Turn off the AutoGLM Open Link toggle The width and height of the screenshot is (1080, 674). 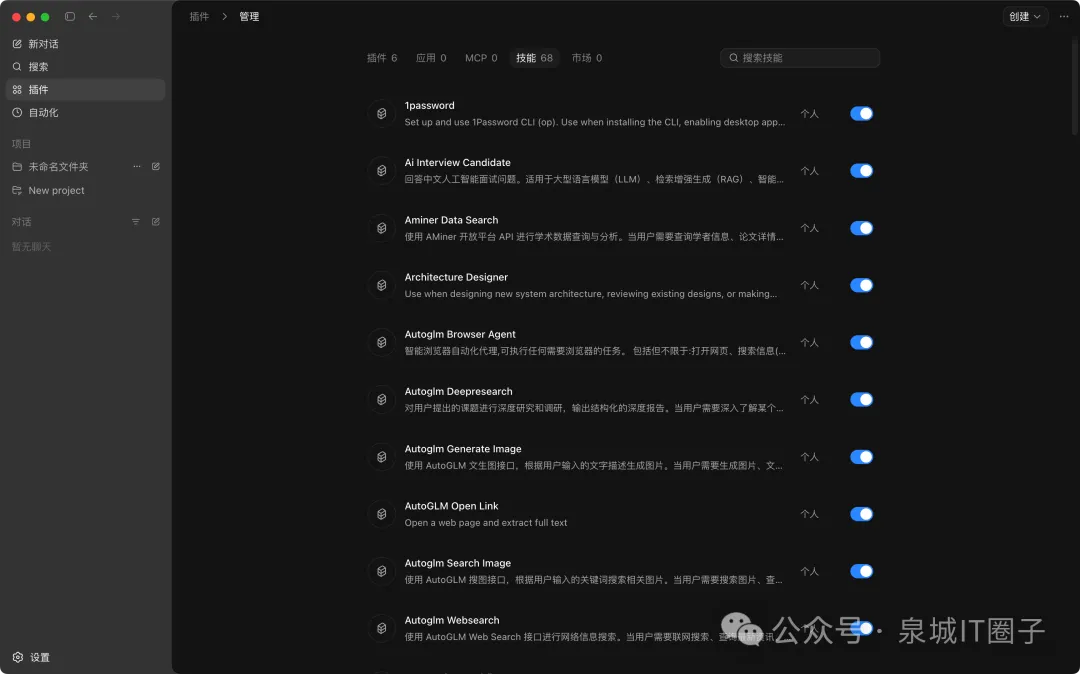pos(861,514)
